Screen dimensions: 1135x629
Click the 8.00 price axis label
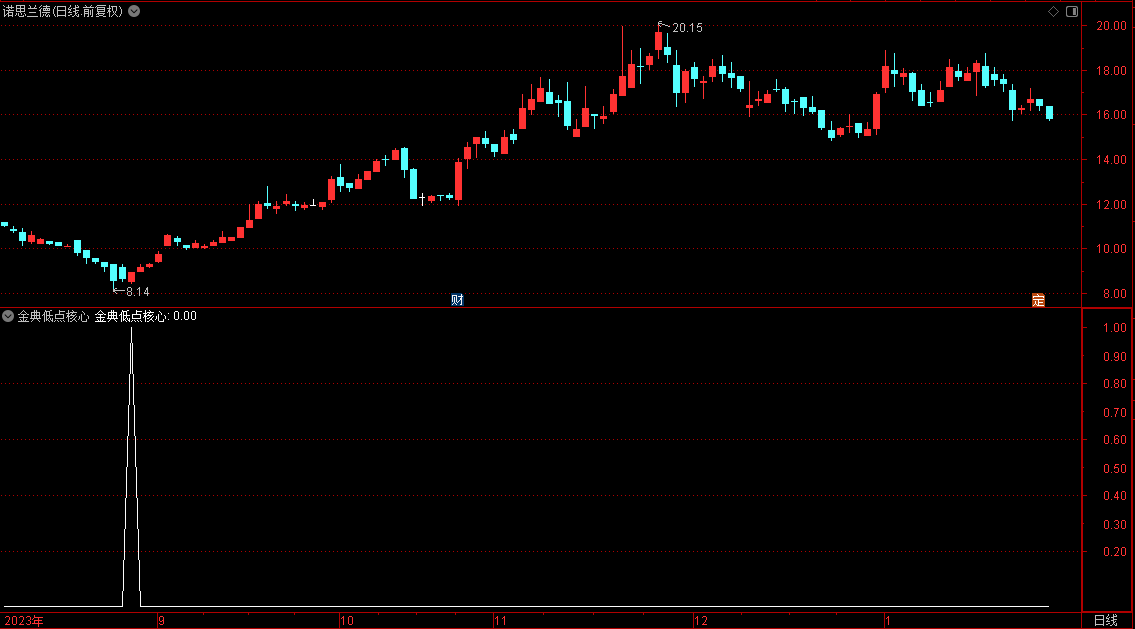1115,294
